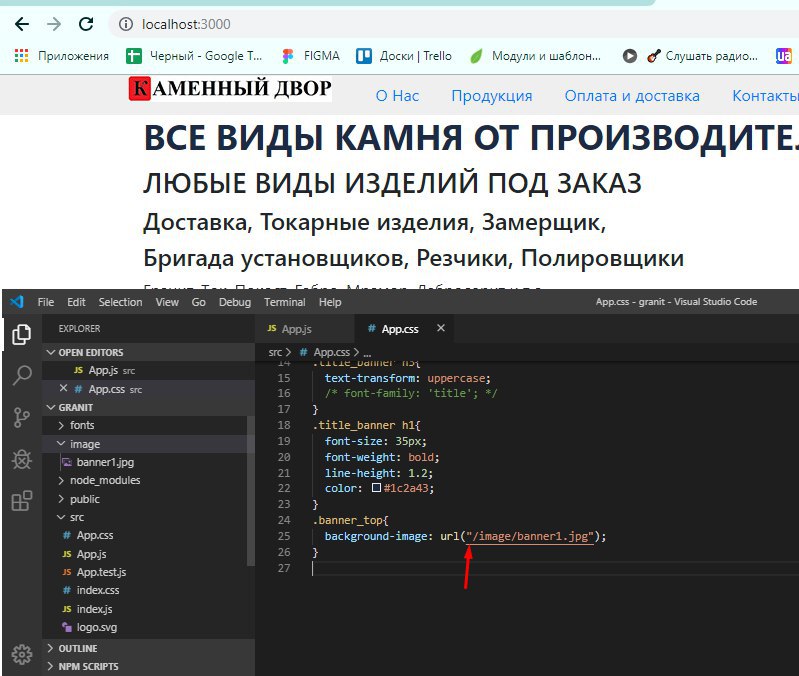Expand the node_modules folder

tap(145, 480)
